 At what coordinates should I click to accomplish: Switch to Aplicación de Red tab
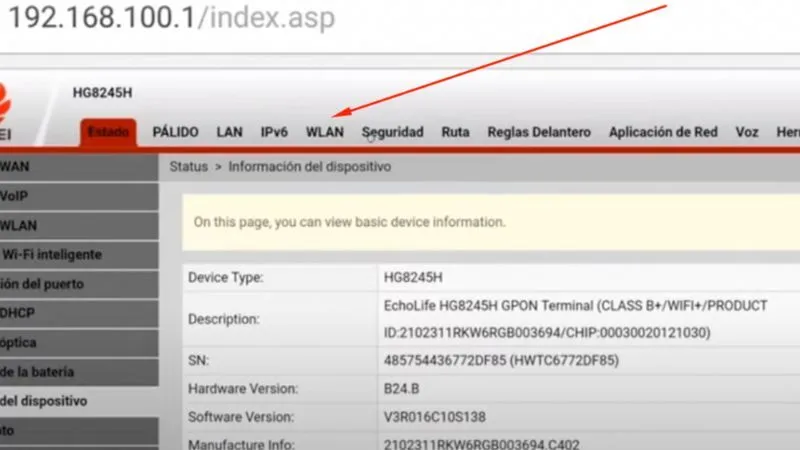(x=663, y=132)
